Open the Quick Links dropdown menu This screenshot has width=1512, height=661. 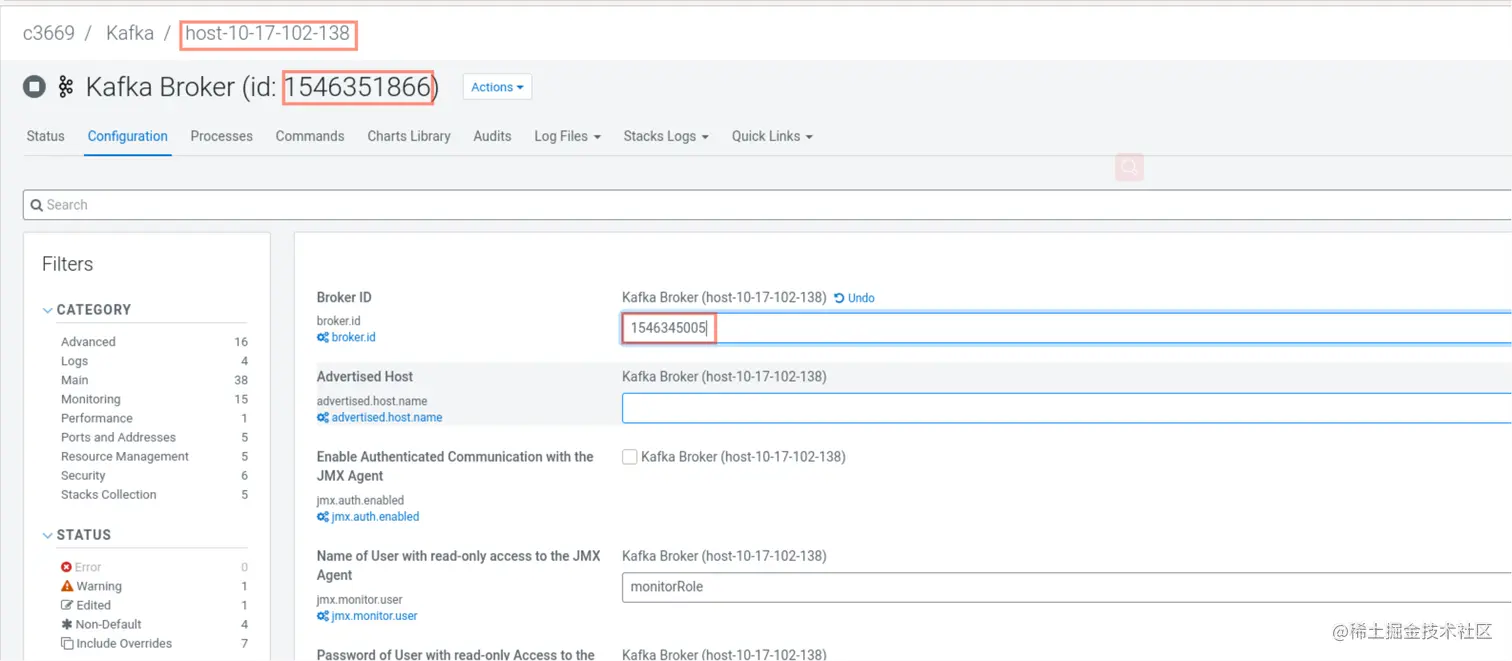(x=772, y=136)
